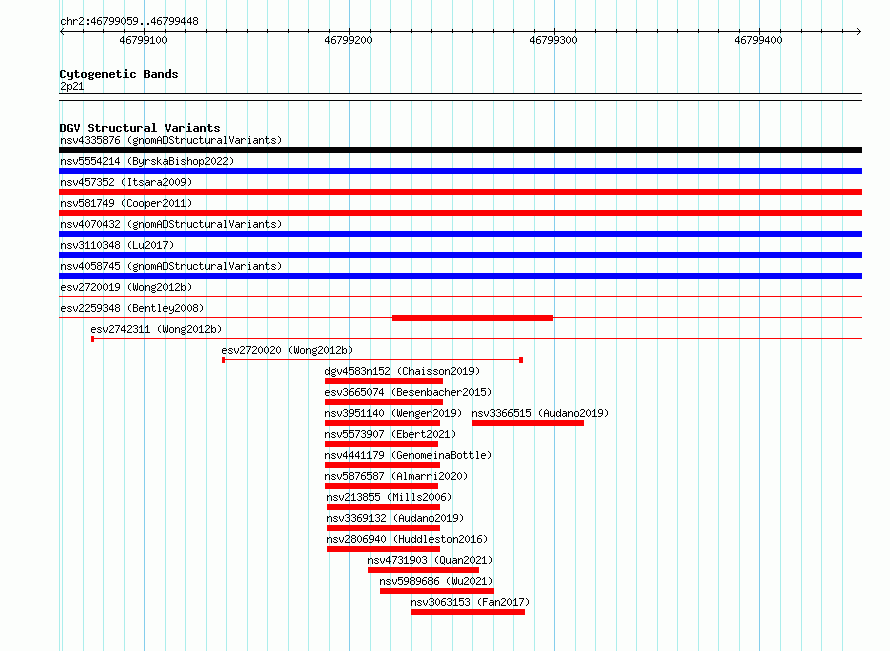Click the nsv4335876 gnomAD variant label
This screenshot has height=651, width=890.
pyautogui.click(x=171, y=140)
